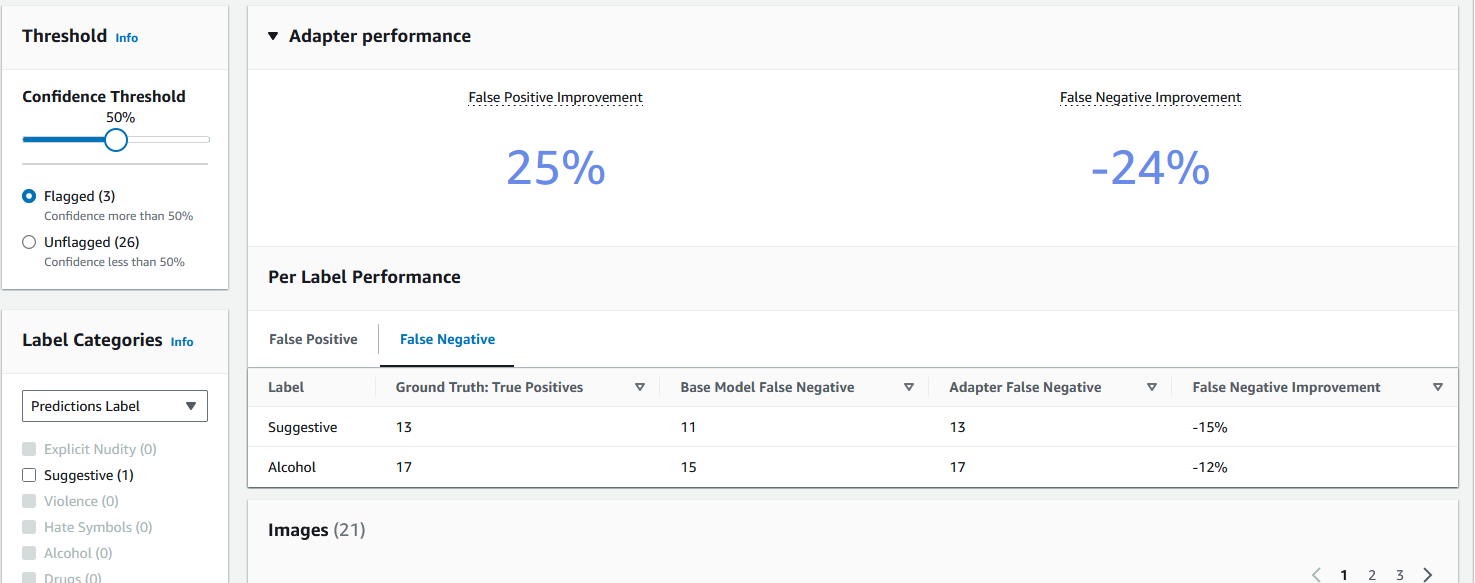
Task: Select the Alcohol row in the table
Action: tap(291, 466)
